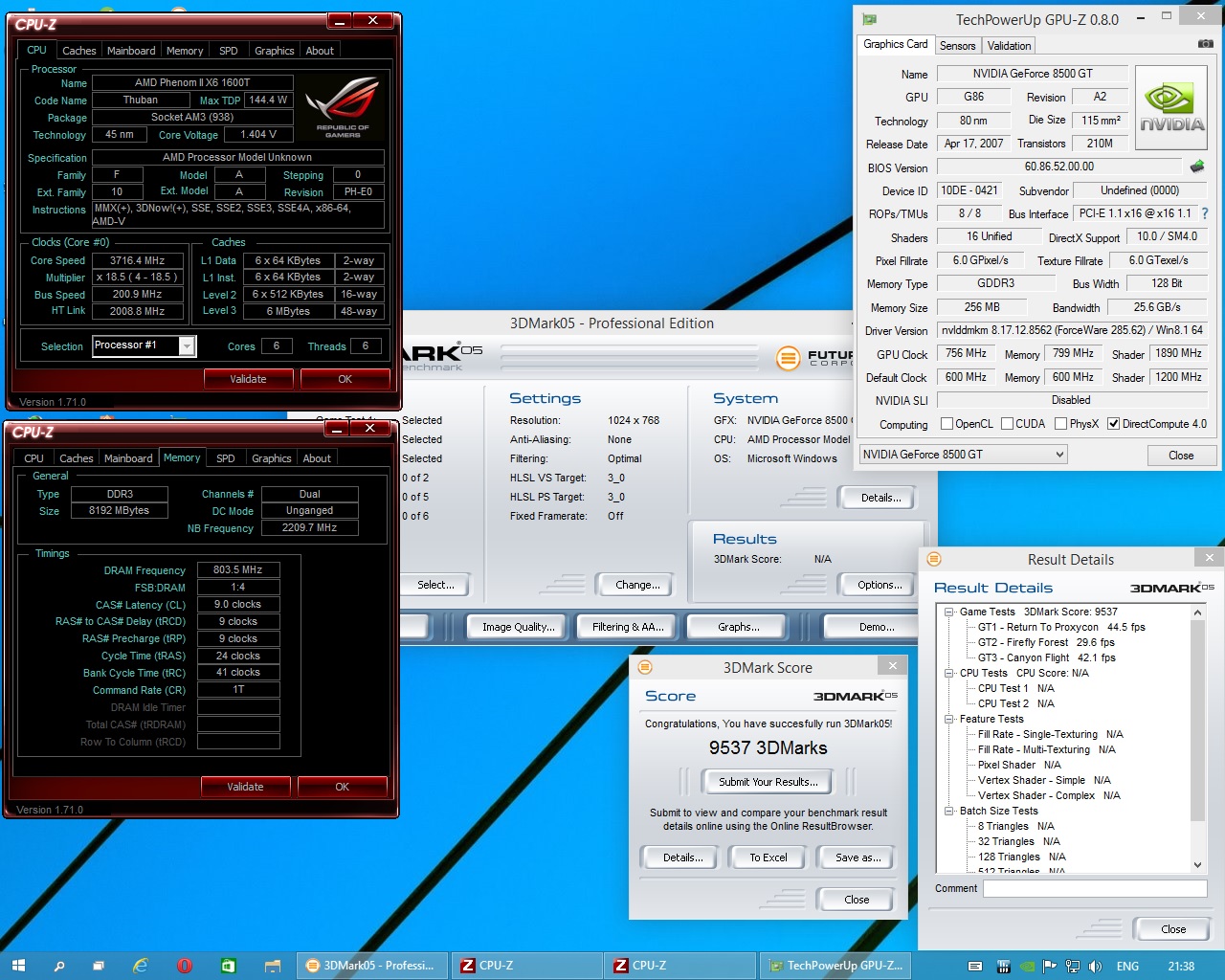Click the orange icon in 3DMark Score title
Viewport: 1225px width, 980px height.
pos(645,667)
